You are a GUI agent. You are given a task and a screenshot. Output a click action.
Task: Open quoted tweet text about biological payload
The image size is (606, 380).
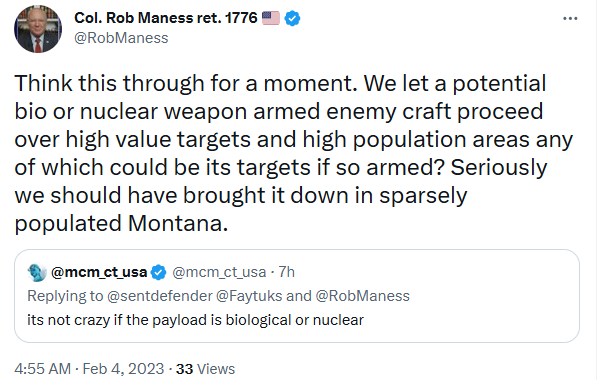[x=195, y=320]
